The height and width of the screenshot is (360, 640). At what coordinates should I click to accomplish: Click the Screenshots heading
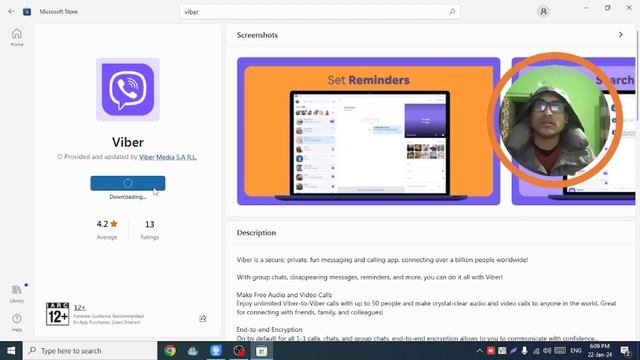point(257,35)
